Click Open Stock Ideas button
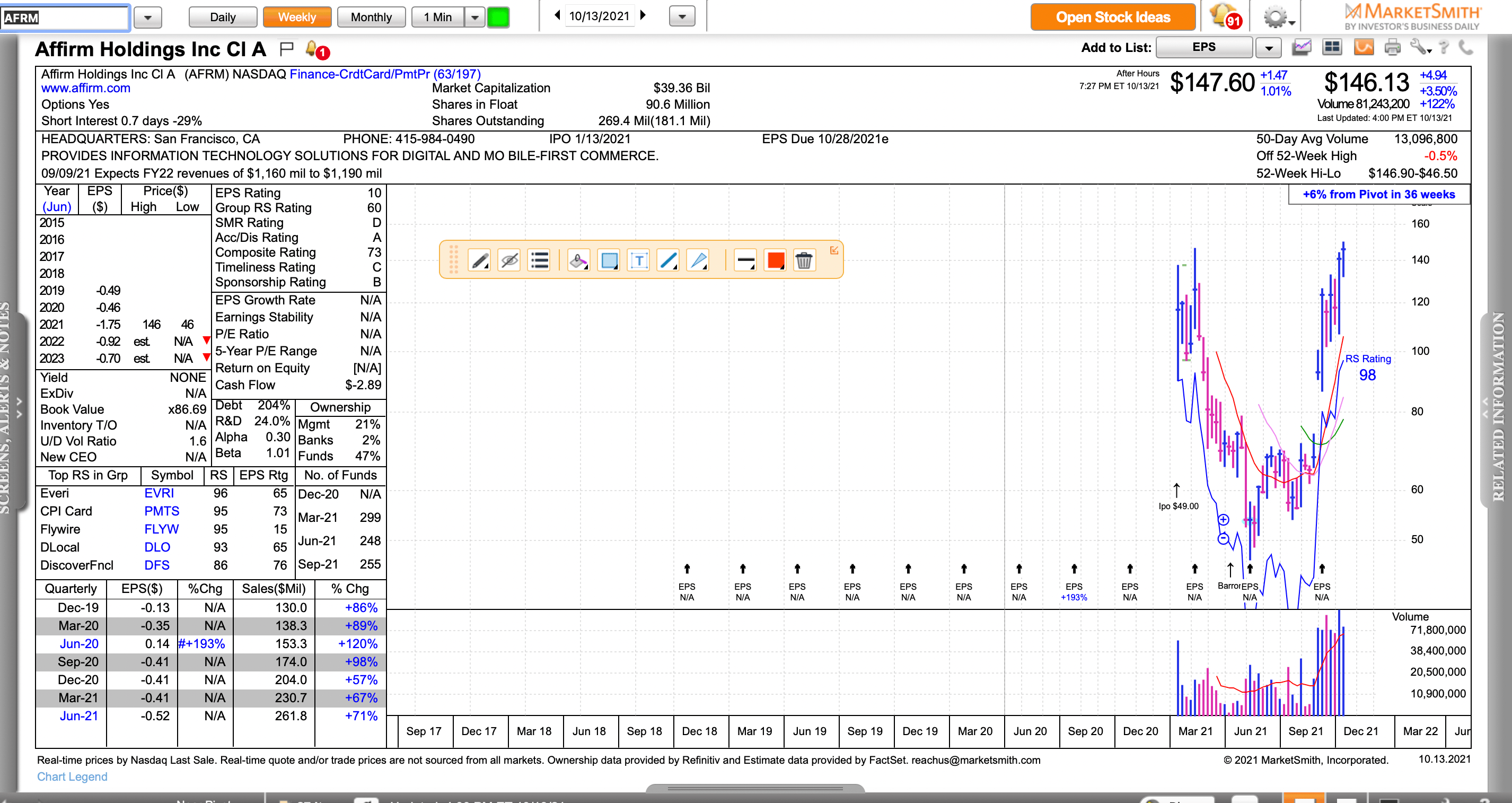The width and height of the screenshot is (1512, 803). [x=1113, y=17]
